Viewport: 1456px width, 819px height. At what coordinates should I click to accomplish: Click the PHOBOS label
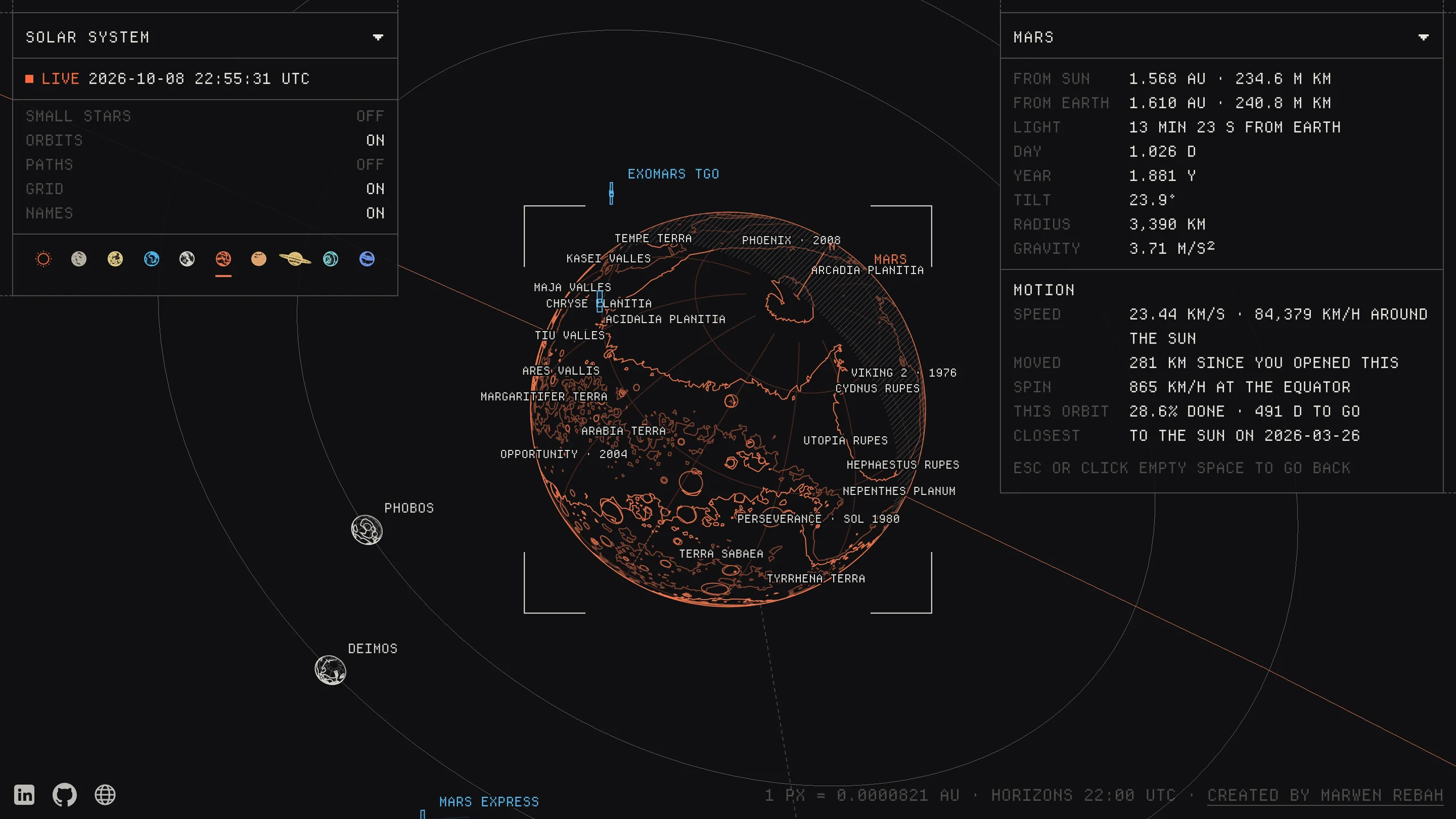(x=409, y=508)
